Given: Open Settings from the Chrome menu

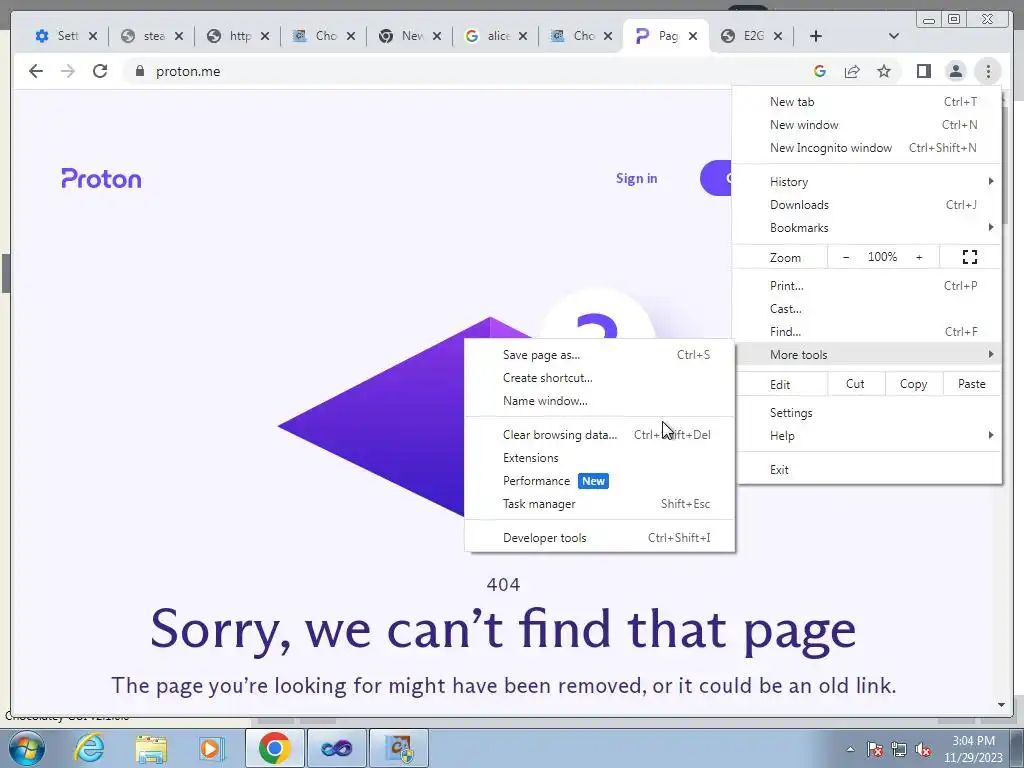Looking at the screenshot, I should [869, 413].
